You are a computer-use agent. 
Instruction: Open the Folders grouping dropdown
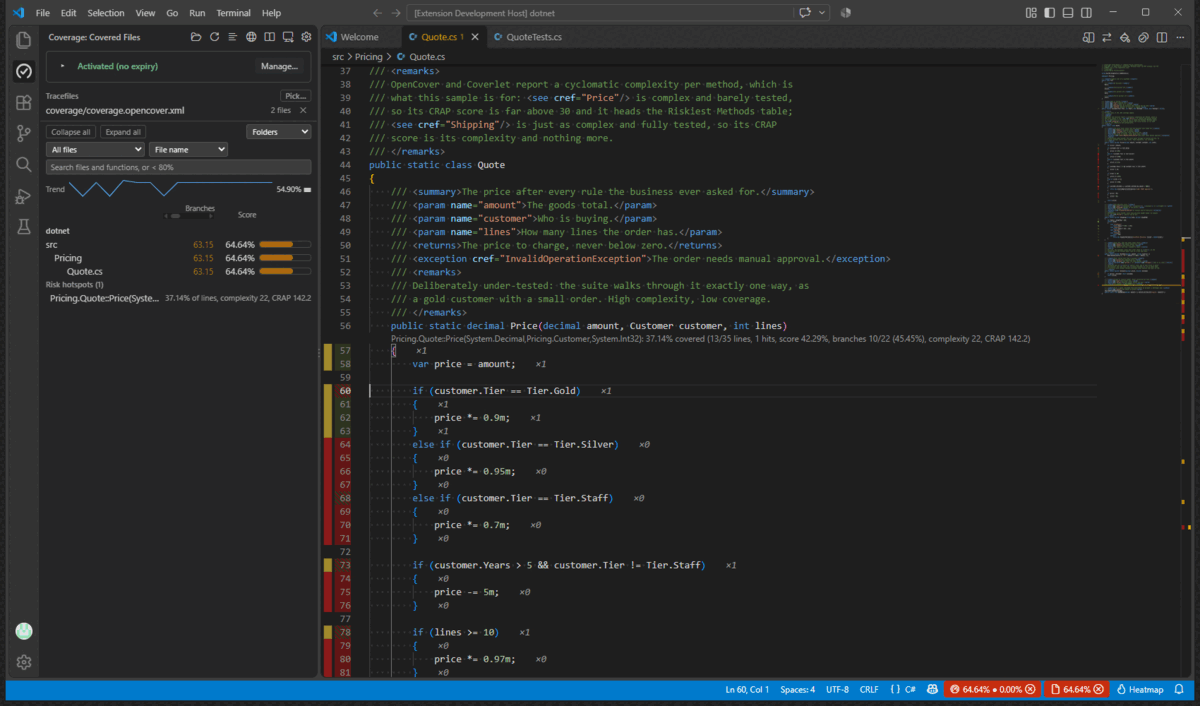point(278,132)
